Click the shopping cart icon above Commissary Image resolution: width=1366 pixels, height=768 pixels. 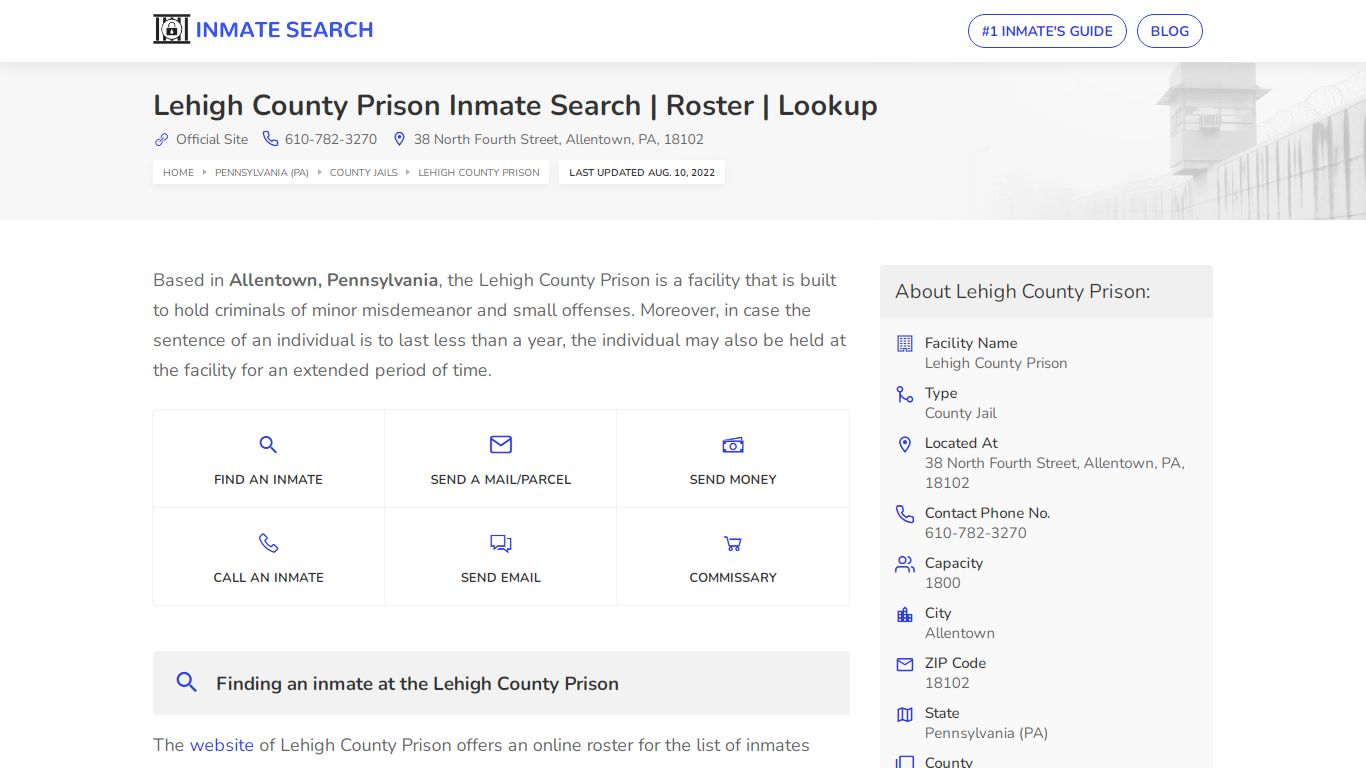click(x=733, y=543)
